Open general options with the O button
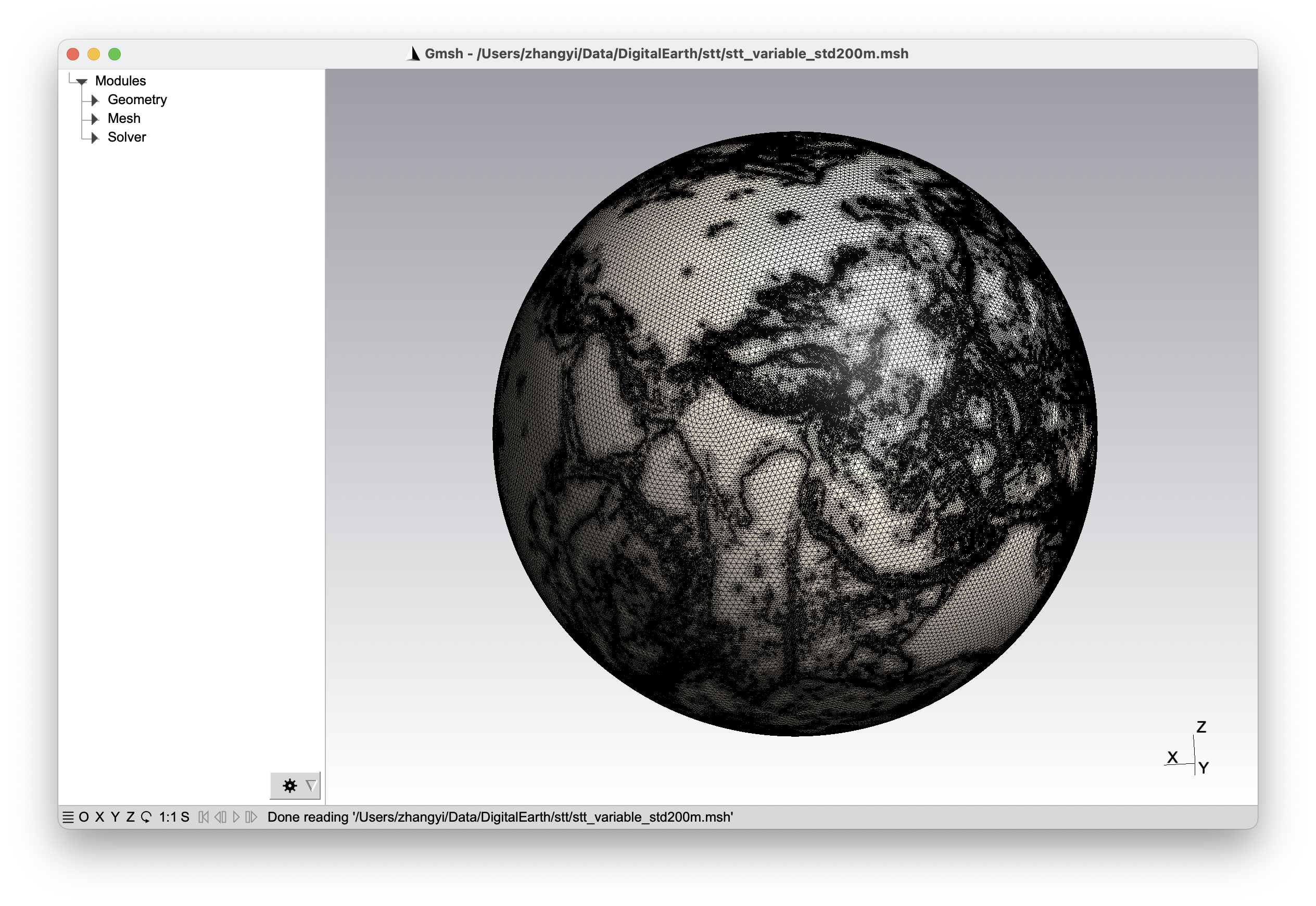Image resolution: width=1316 pixels, height=906 pixels. click(x=84, y=817)
